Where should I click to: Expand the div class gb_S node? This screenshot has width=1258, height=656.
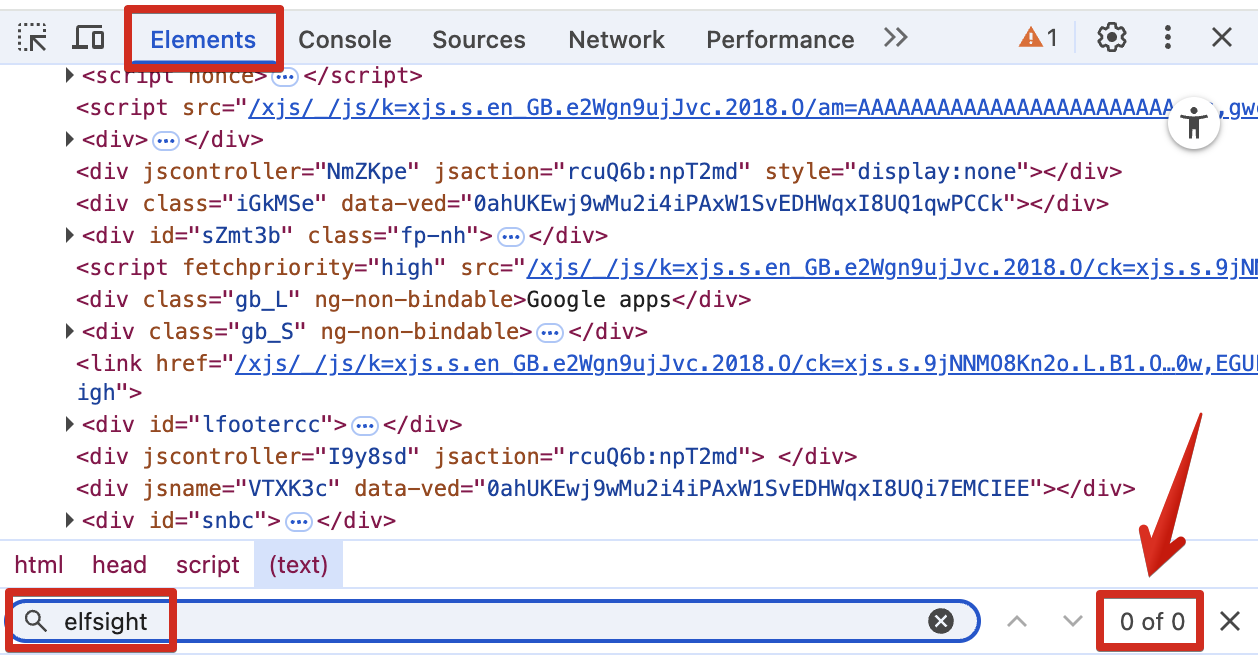[70, 331]
